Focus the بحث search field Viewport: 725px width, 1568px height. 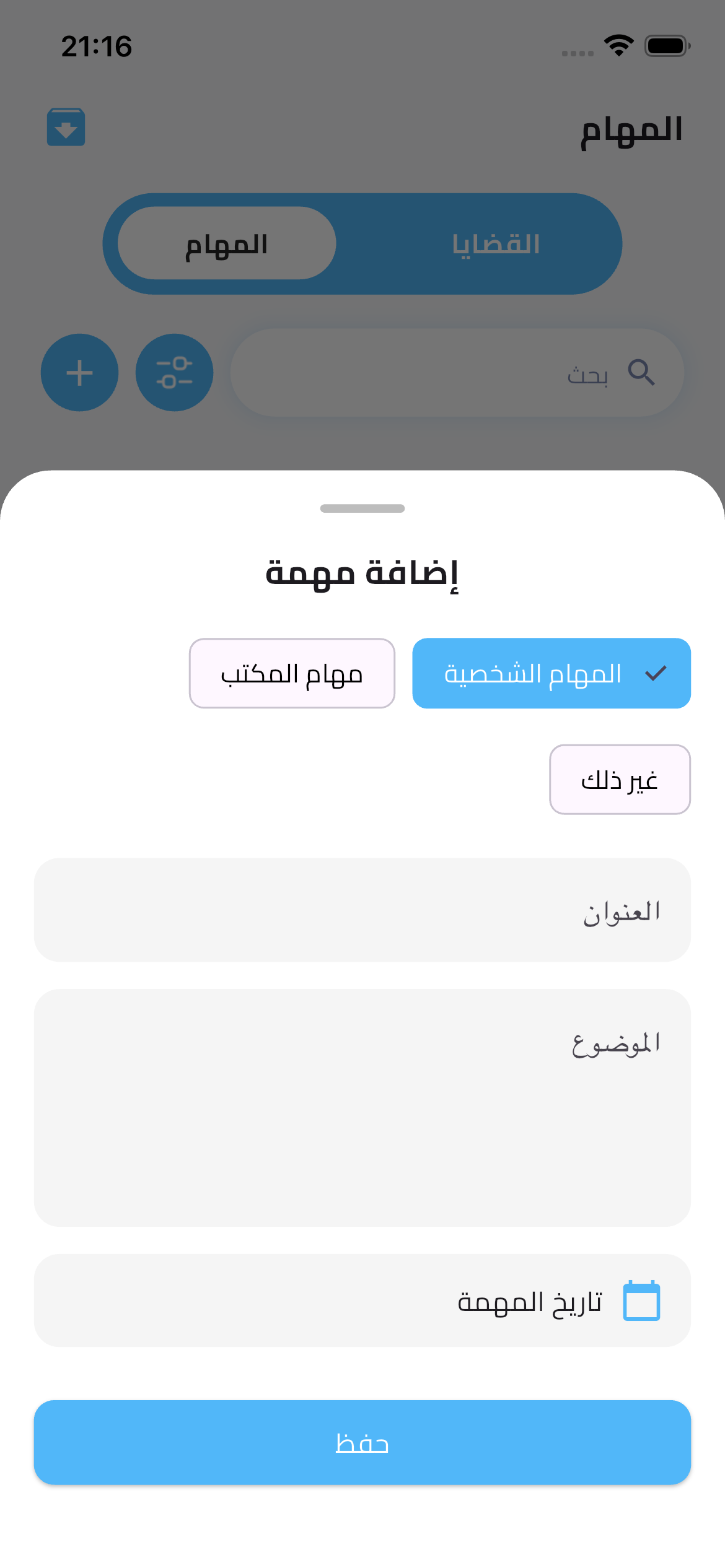click(434, 373)
